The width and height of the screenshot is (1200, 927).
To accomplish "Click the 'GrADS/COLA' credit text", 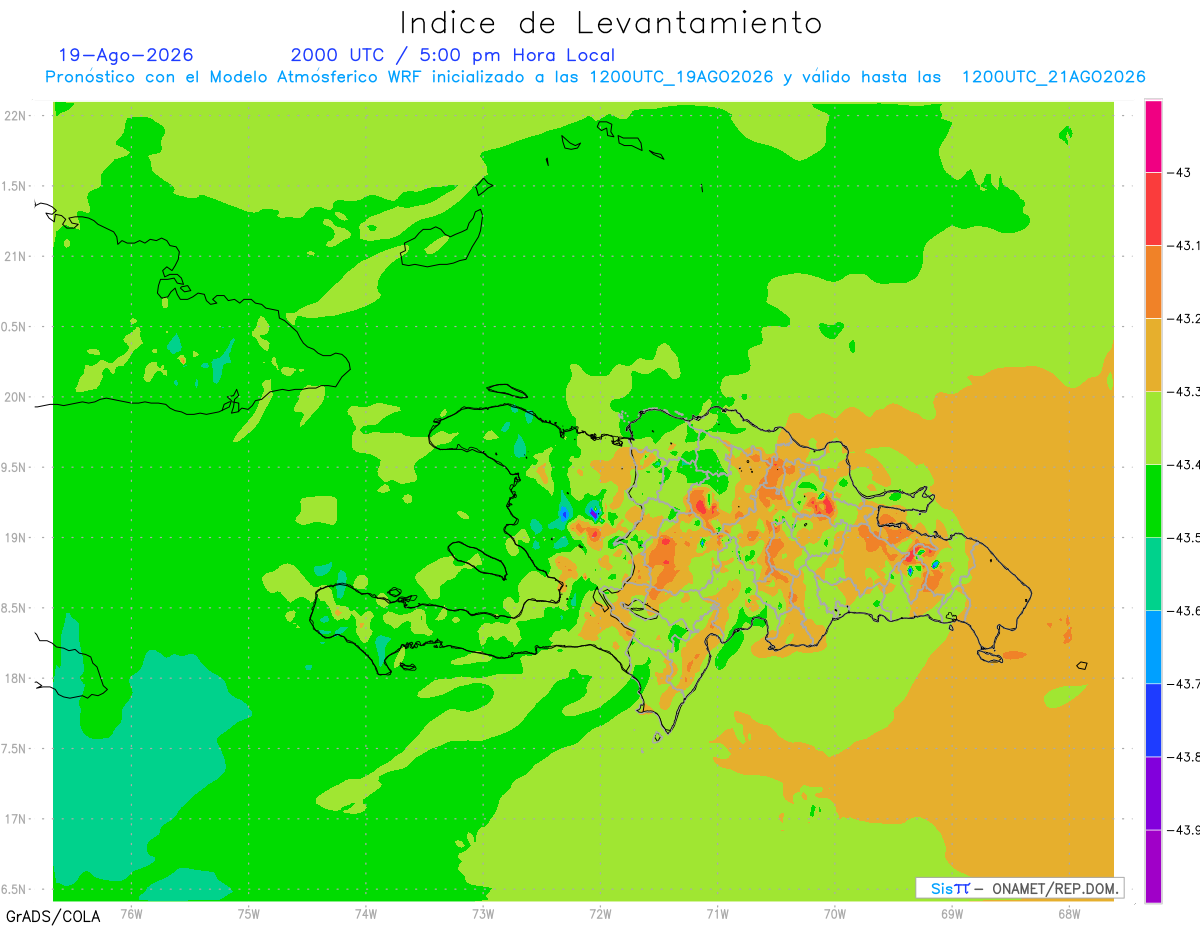I will click(x=53, y=916).
